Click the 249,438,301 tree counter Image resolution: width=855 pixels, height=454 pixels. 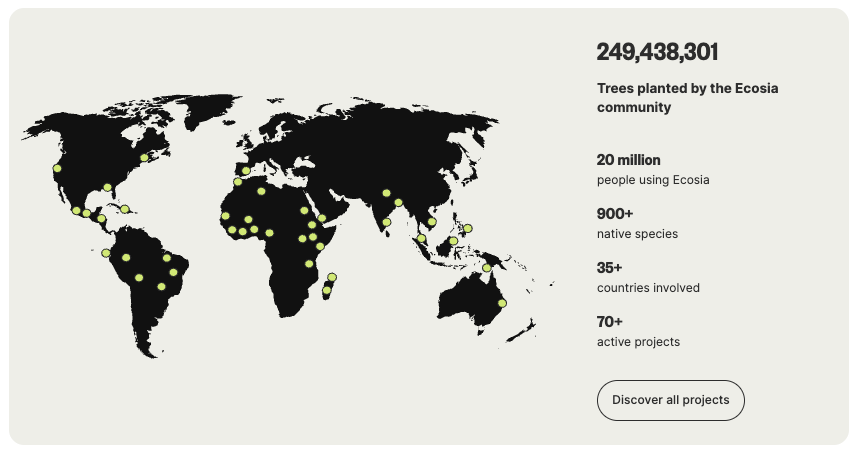[657, 52]
